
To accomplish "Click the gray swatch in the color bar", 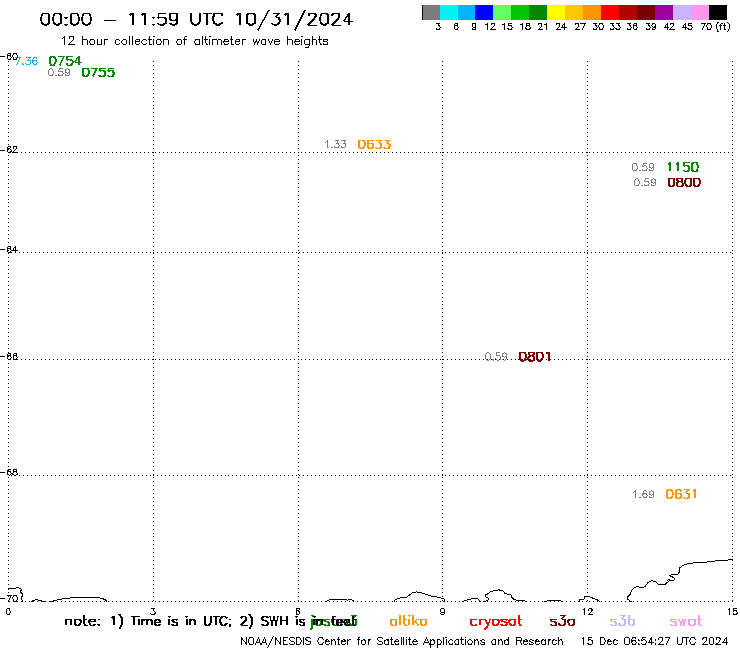I will 431,12.
